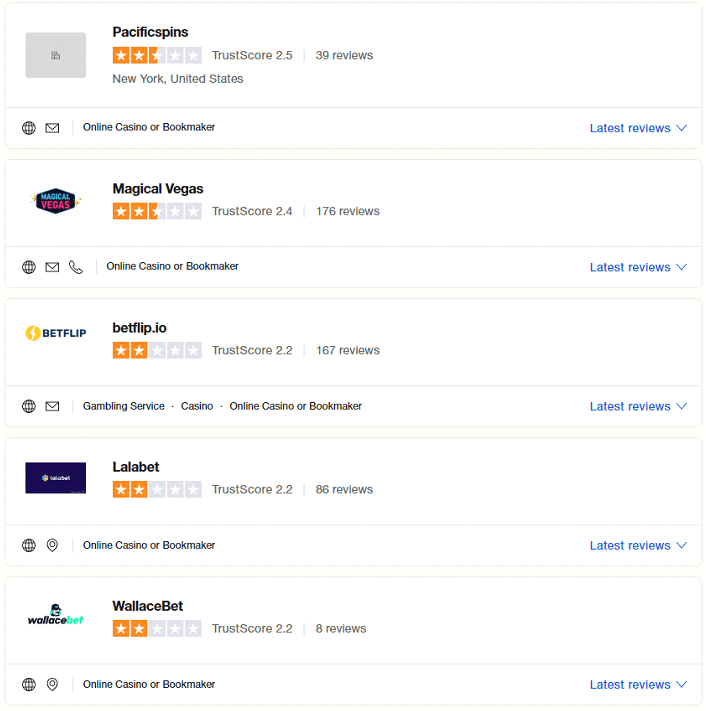Expand Latest reviews for Pacificspins
The image size is (706, 711).
[638, 128]
